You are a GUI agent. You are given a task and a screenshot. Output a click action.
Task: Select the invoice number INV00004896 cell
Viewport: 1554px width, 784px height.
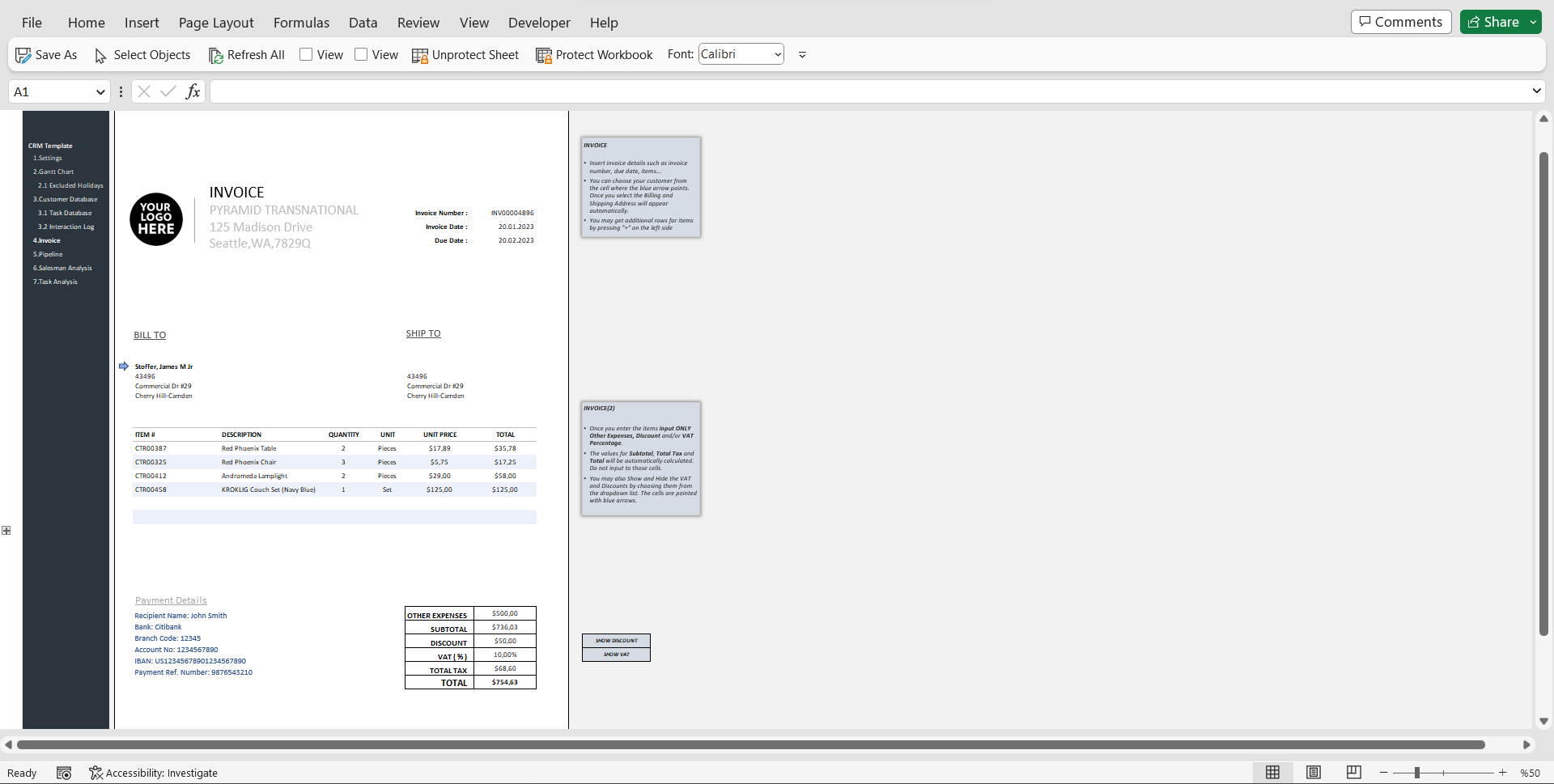(512, 214)
